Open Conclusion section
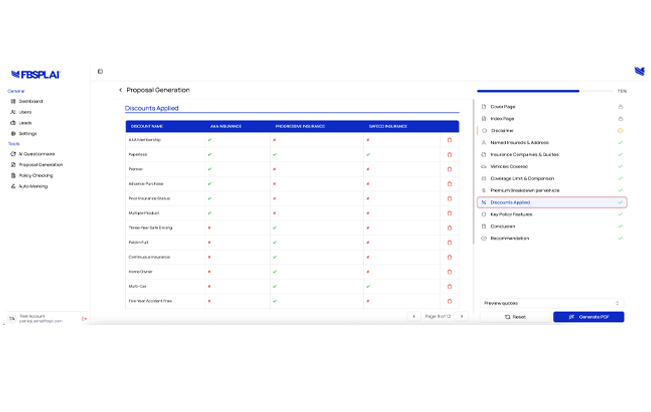The height and width of the screenshot is (412, 651). (552, 227)
